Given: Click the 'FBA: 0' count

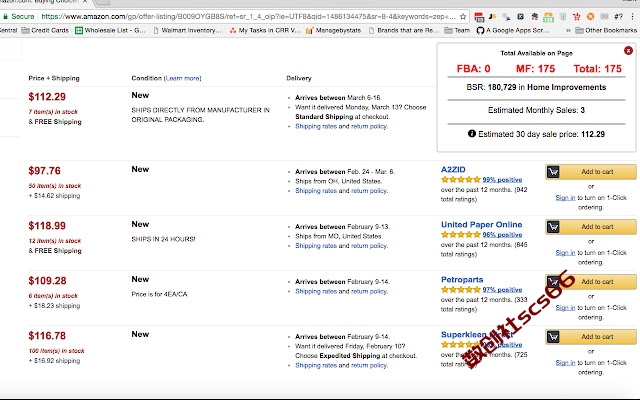Looking at the screenshot, I should click(473, 69).
